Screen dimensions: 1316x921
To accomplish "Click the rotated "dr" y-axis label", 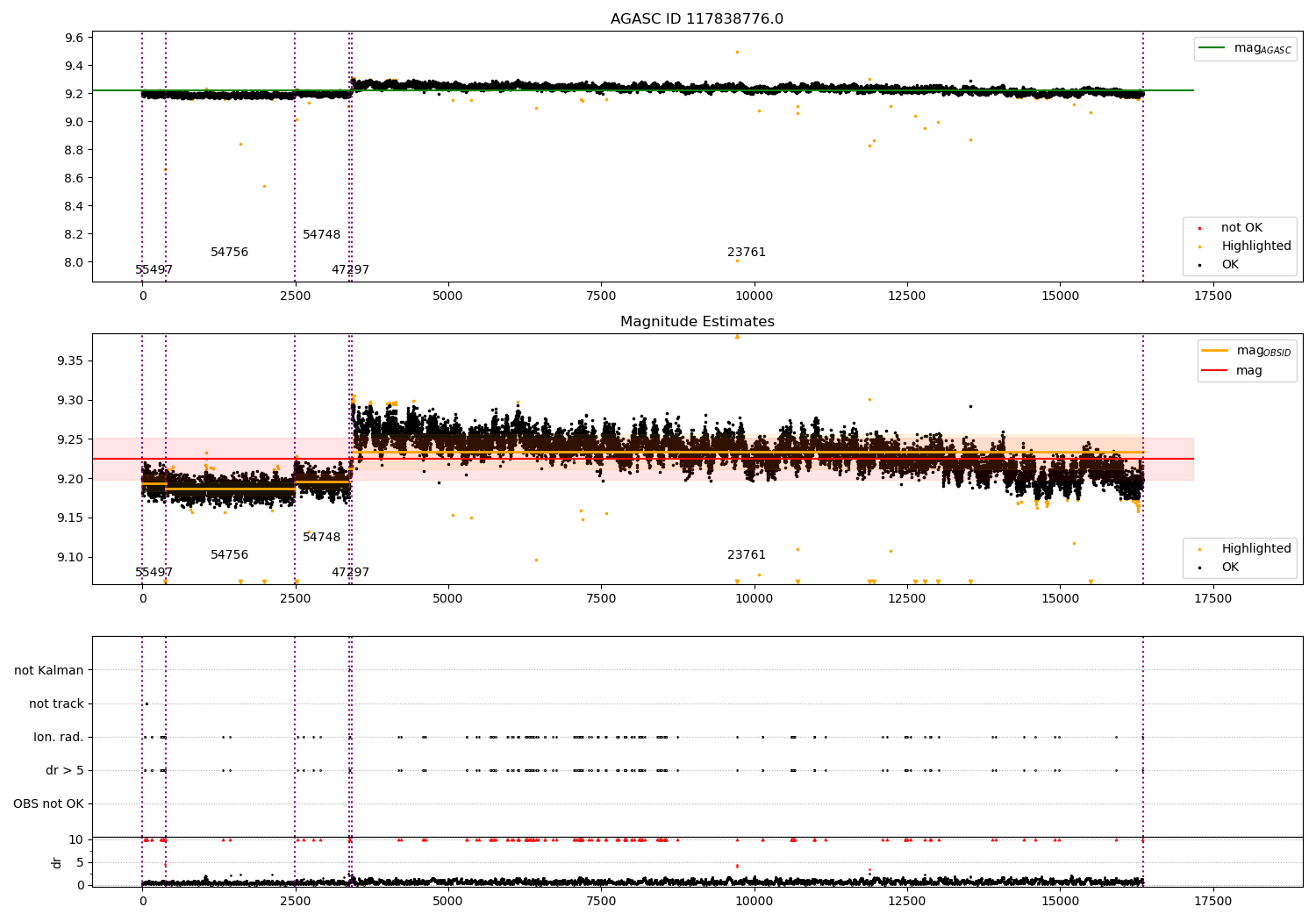I will [x=57, y=862].
